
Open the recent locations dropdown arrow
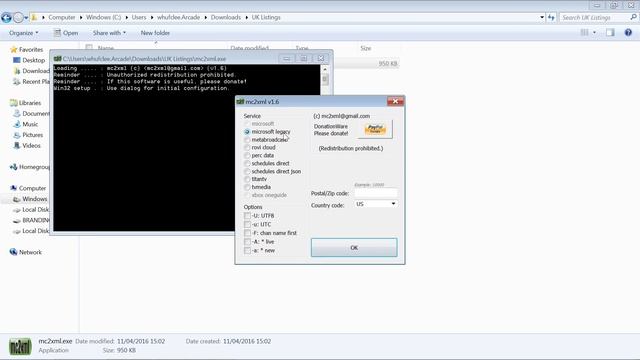(26, 18)
